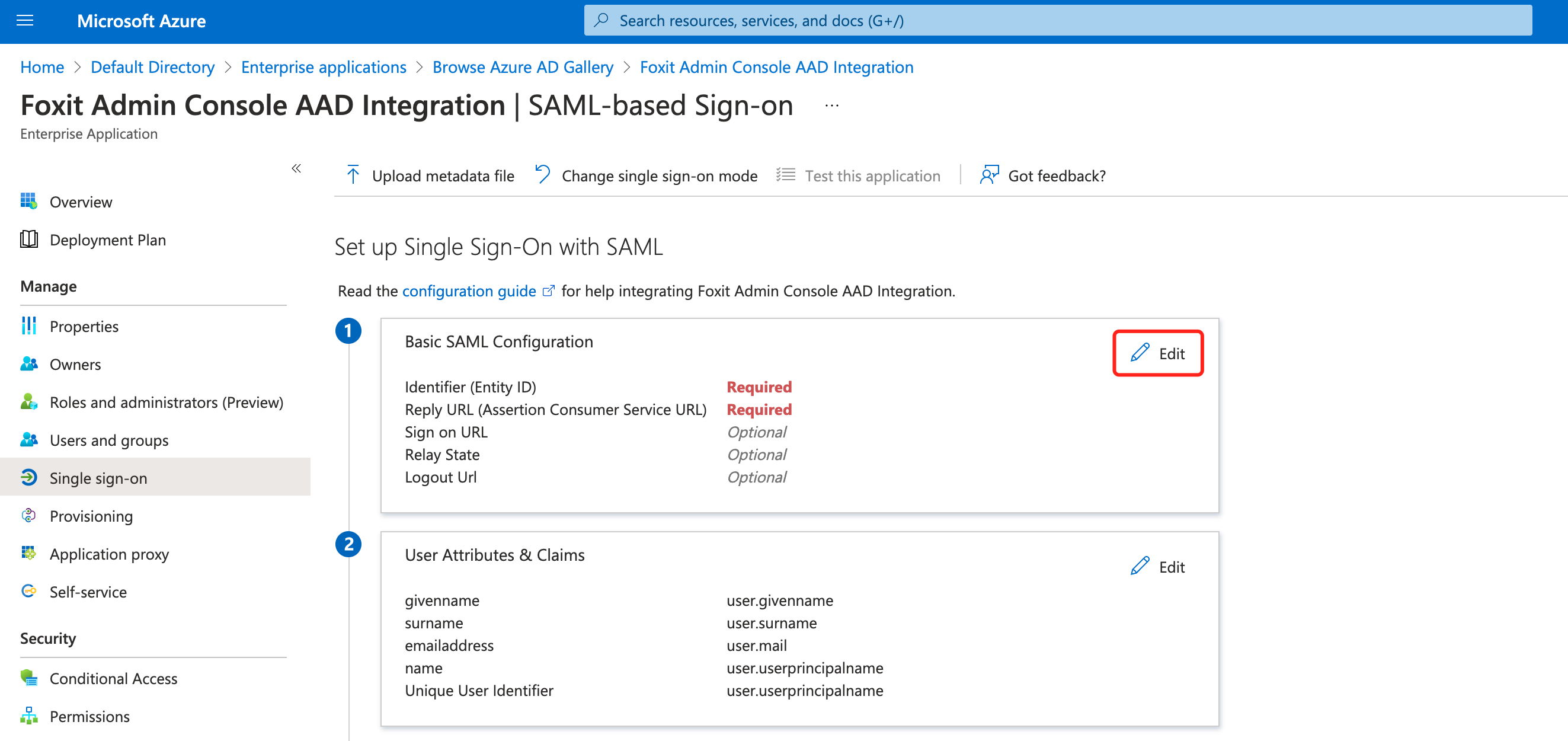This screenshot has height=741, width=1568.
Task: Open the Azure portal hamburger menu
Action: (x=24, y=20)
